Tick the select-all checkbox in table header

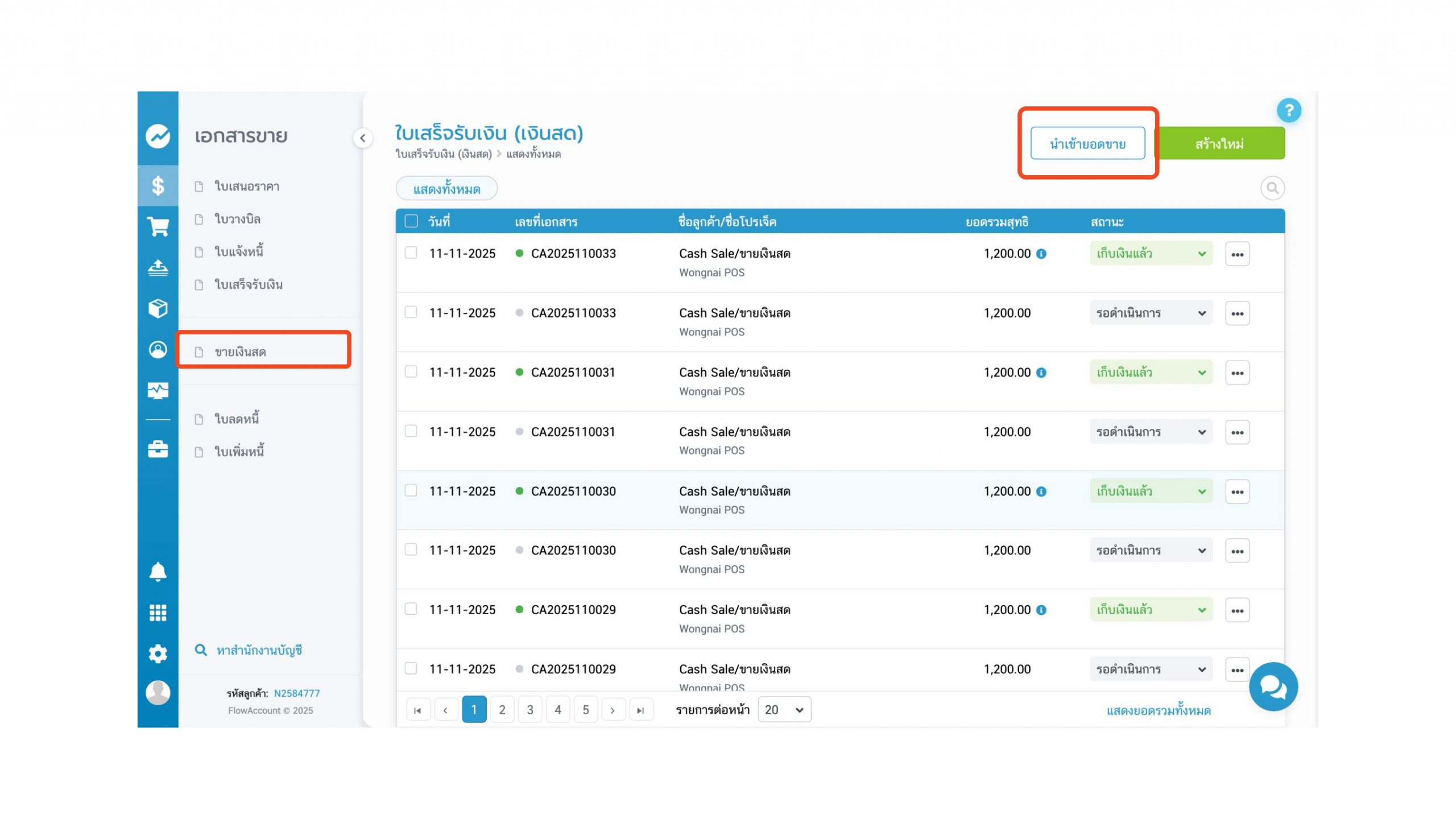(x=411, y=221)
